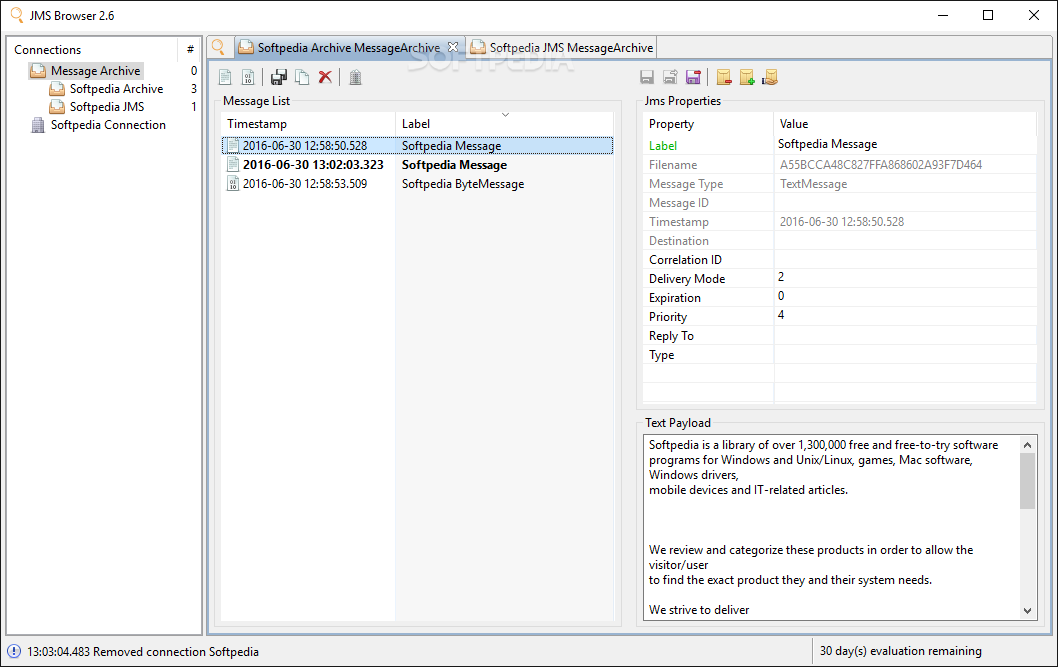Click the save all floppy disks icon
The height and width of the screenshot is (667, 1058).
coord(279,78)
